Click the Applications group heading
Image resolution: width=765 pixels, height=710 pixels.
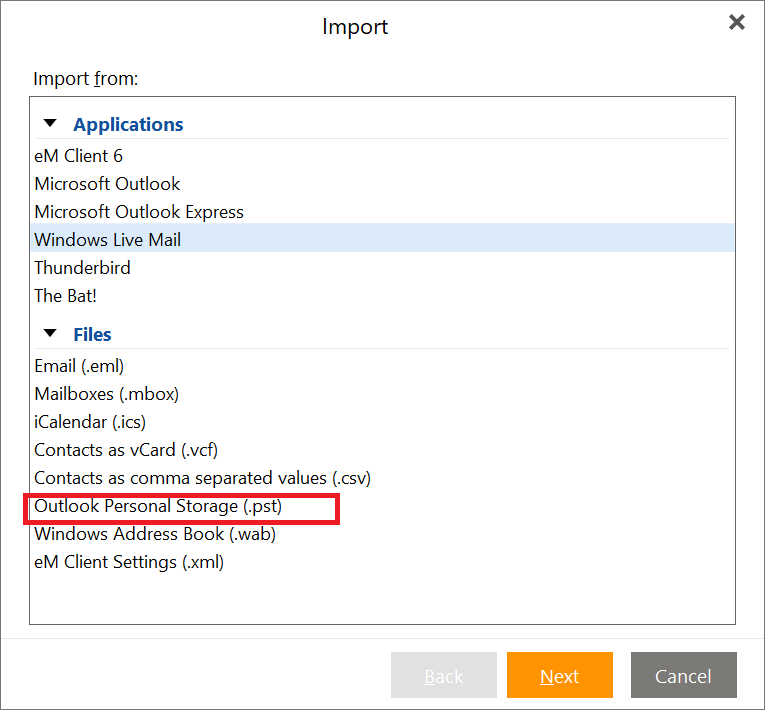pyautogui.click(x=128, y=124)
